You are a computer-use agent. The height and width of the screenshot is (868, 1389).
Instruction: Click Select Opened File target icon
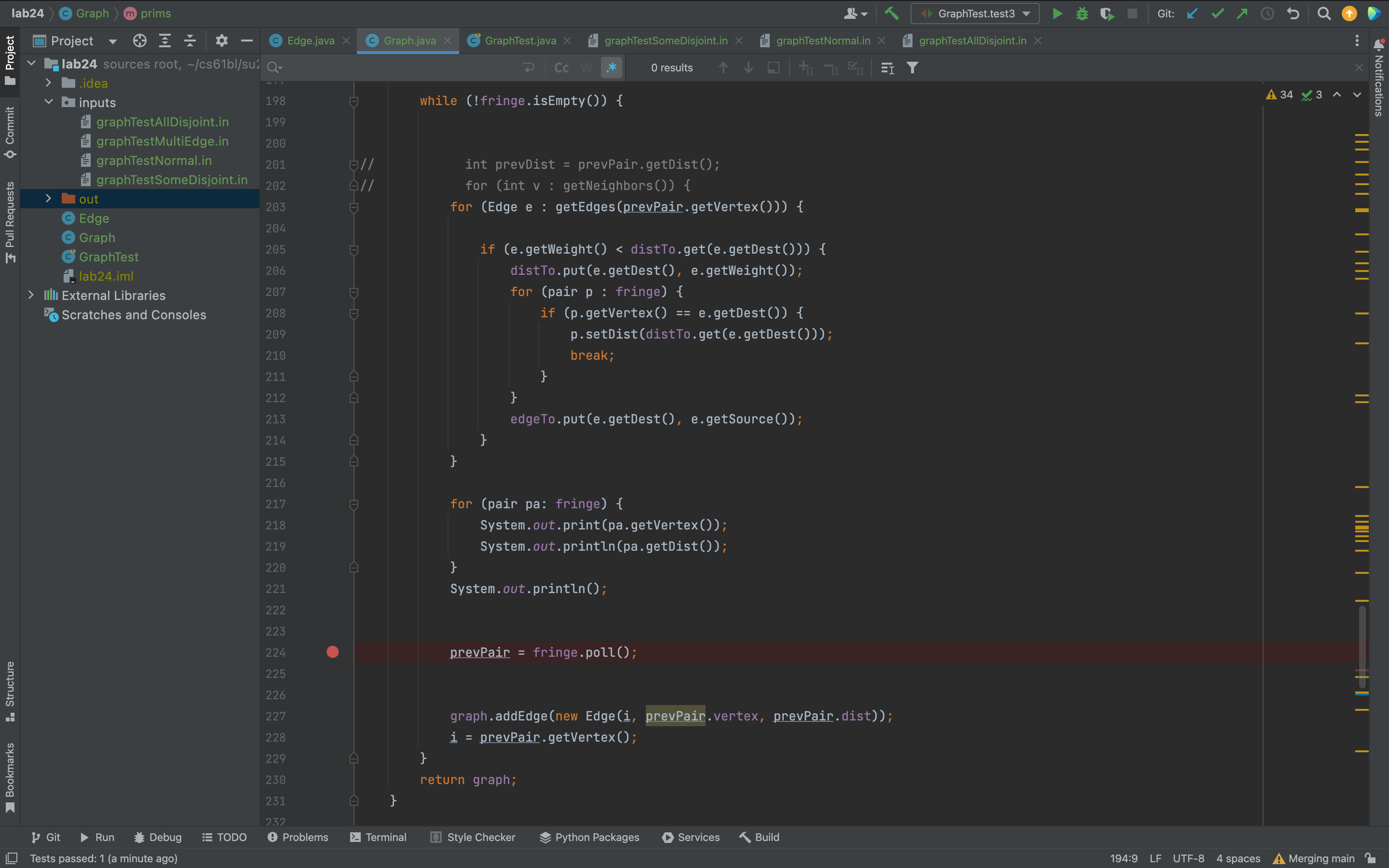click(139, 41)
